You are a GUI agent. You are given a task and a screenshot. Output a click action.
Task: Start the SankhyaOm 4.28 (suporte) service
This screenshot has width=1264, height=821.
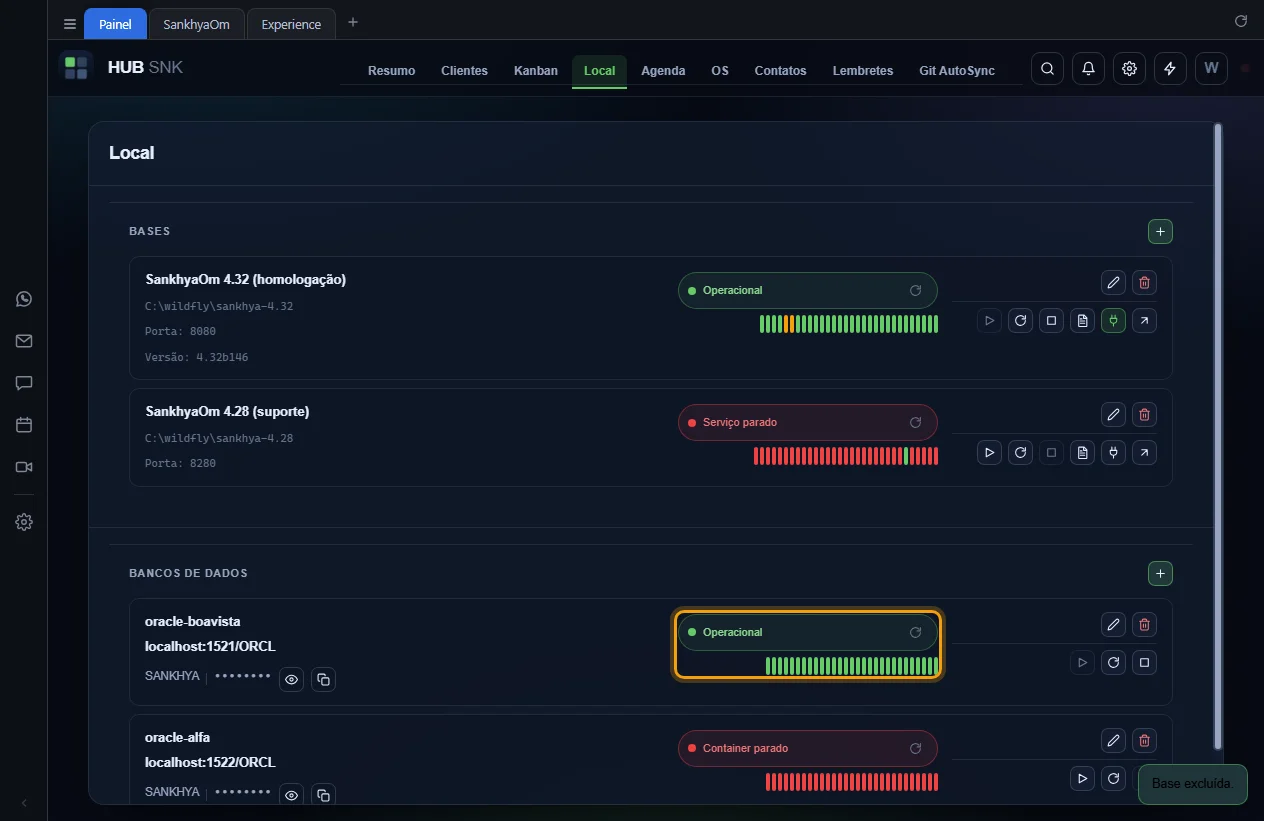pyautogui.click(x=989, y=453)
